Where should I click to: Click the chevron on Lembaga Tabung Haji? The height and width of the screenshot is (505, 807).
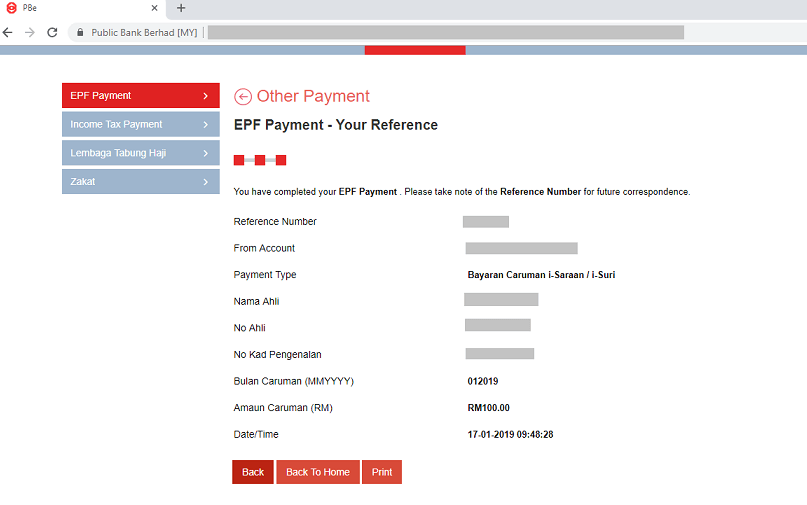(x=205, y=153)
